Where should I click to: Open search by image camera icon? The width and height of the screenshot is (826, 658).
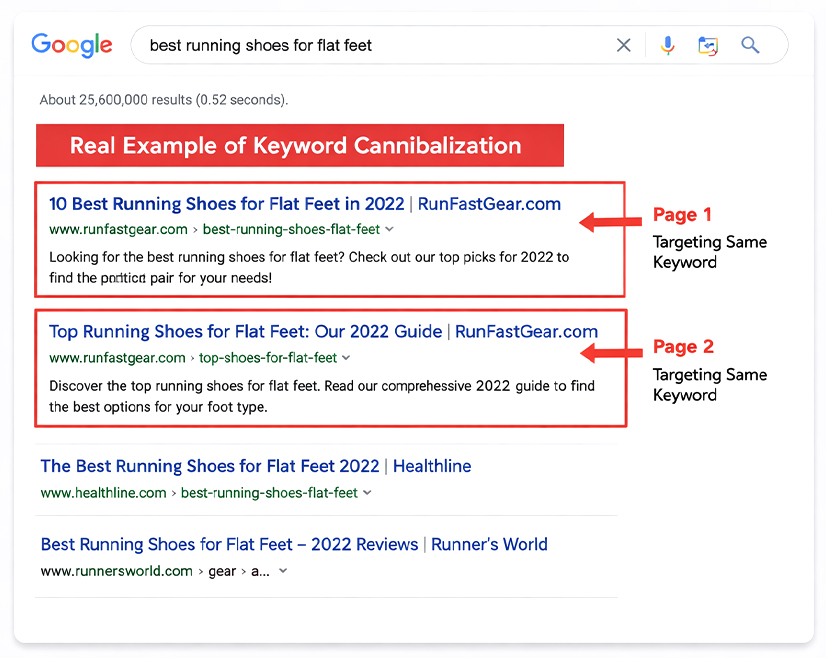tap(708, 45)
